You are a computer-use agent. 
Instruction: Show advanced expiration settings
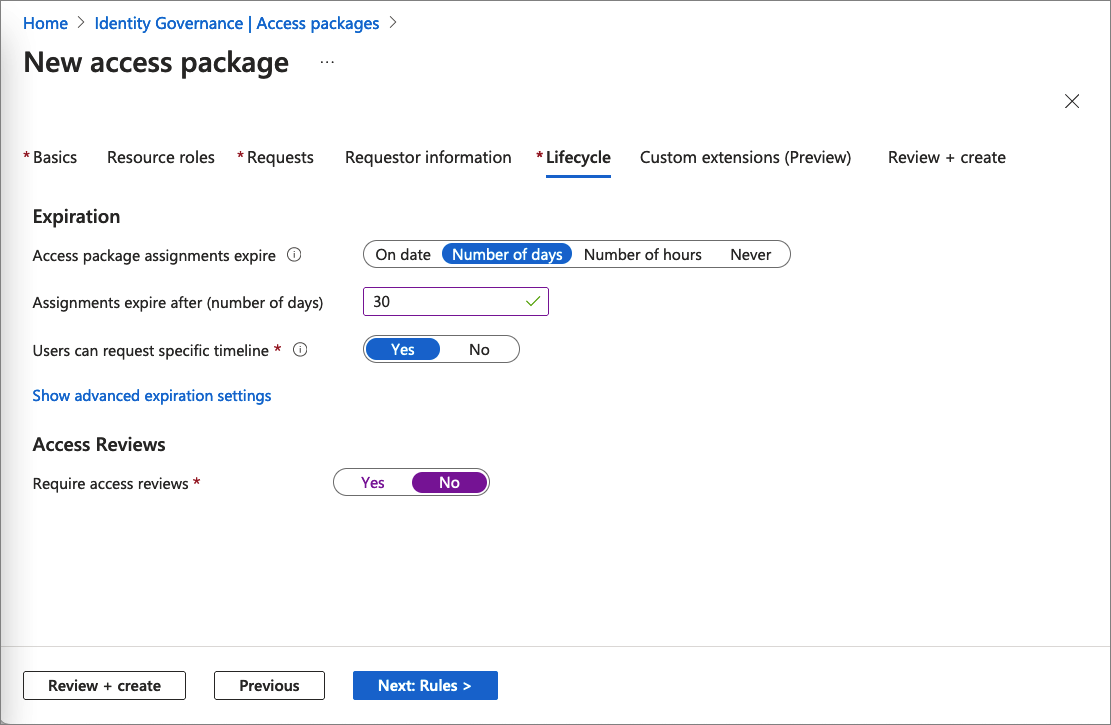[152, 396]
